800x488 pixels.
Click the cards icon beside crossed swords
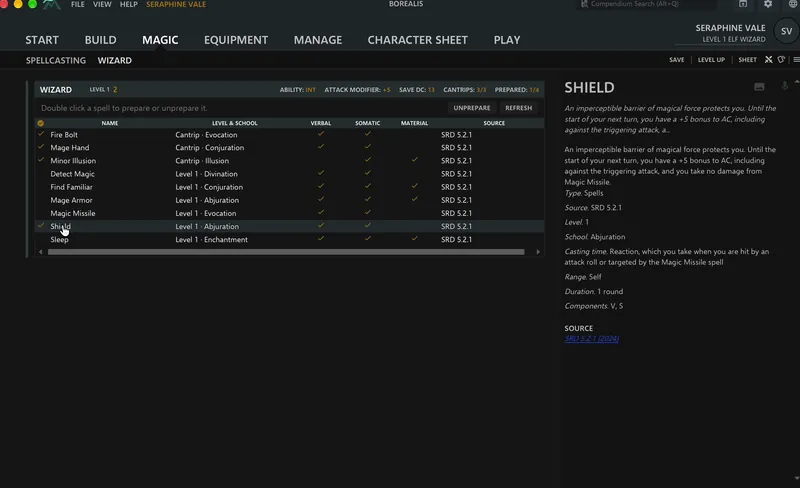click(781, 60)
